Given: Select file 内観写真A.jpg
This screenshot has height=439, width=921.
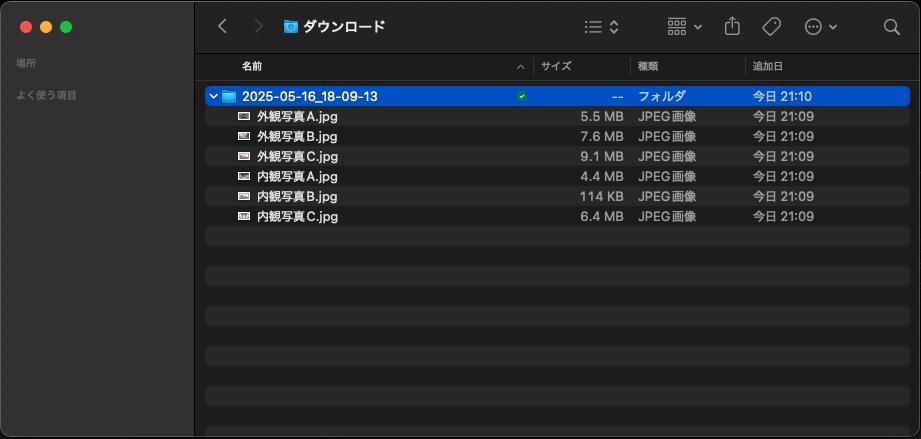Looking at the screenshot, I should coord(297,176).
